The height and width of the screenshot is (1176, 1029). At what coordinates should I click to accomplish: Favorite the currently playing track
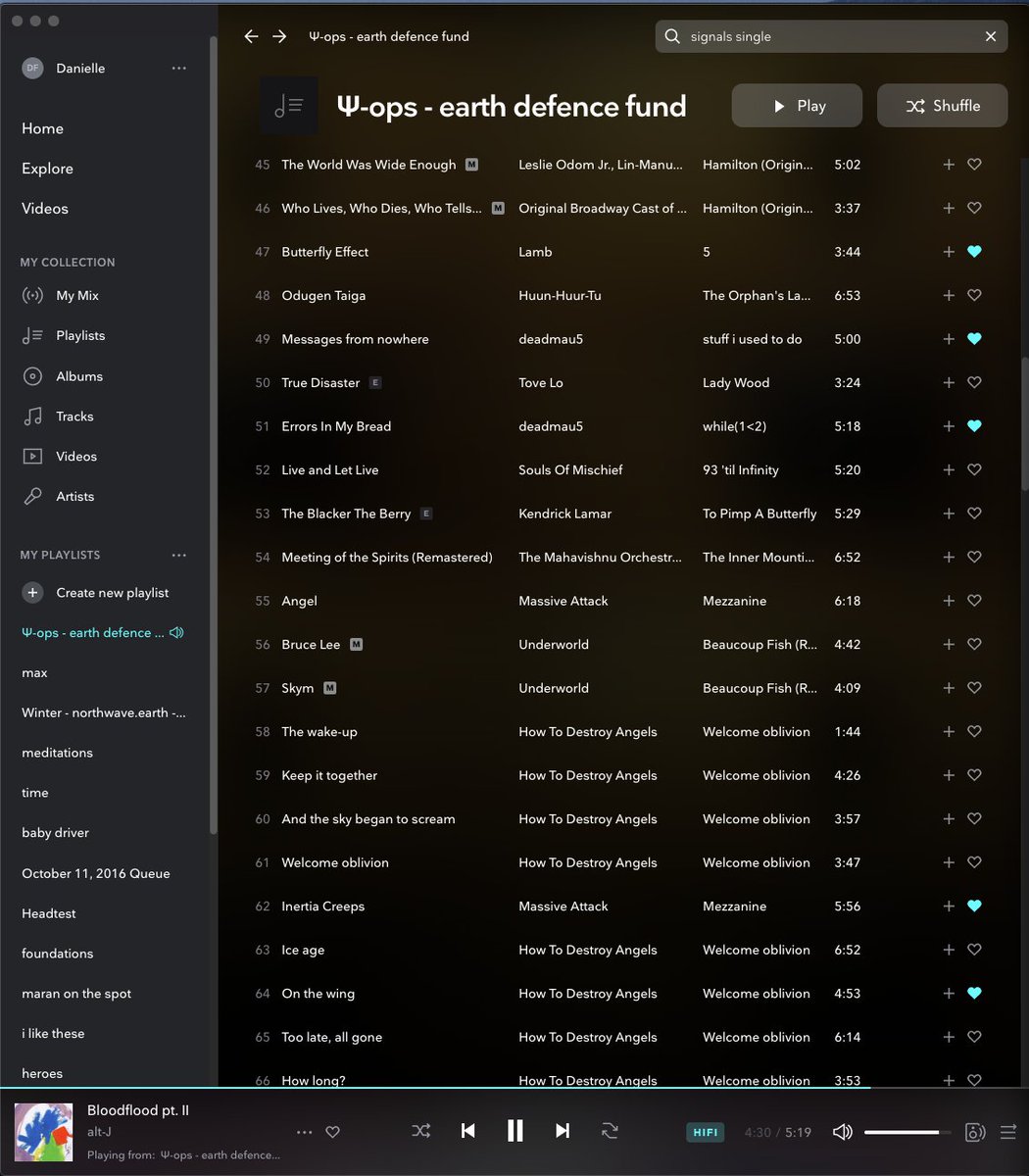click(333, 1132)
